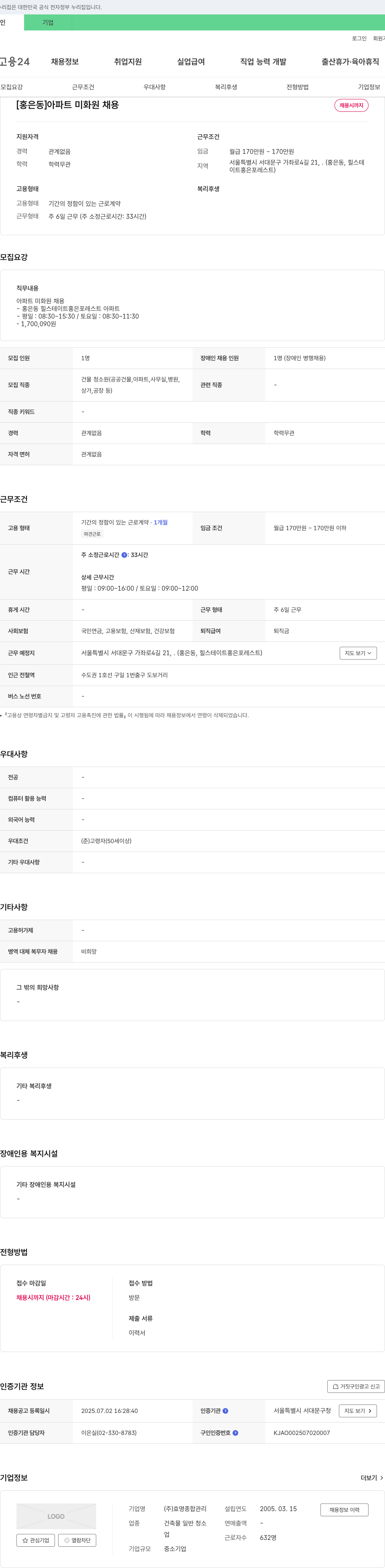Click the 고용24 logo
The width and height of the screenshot is (385, 1568).
pos(14,61)
